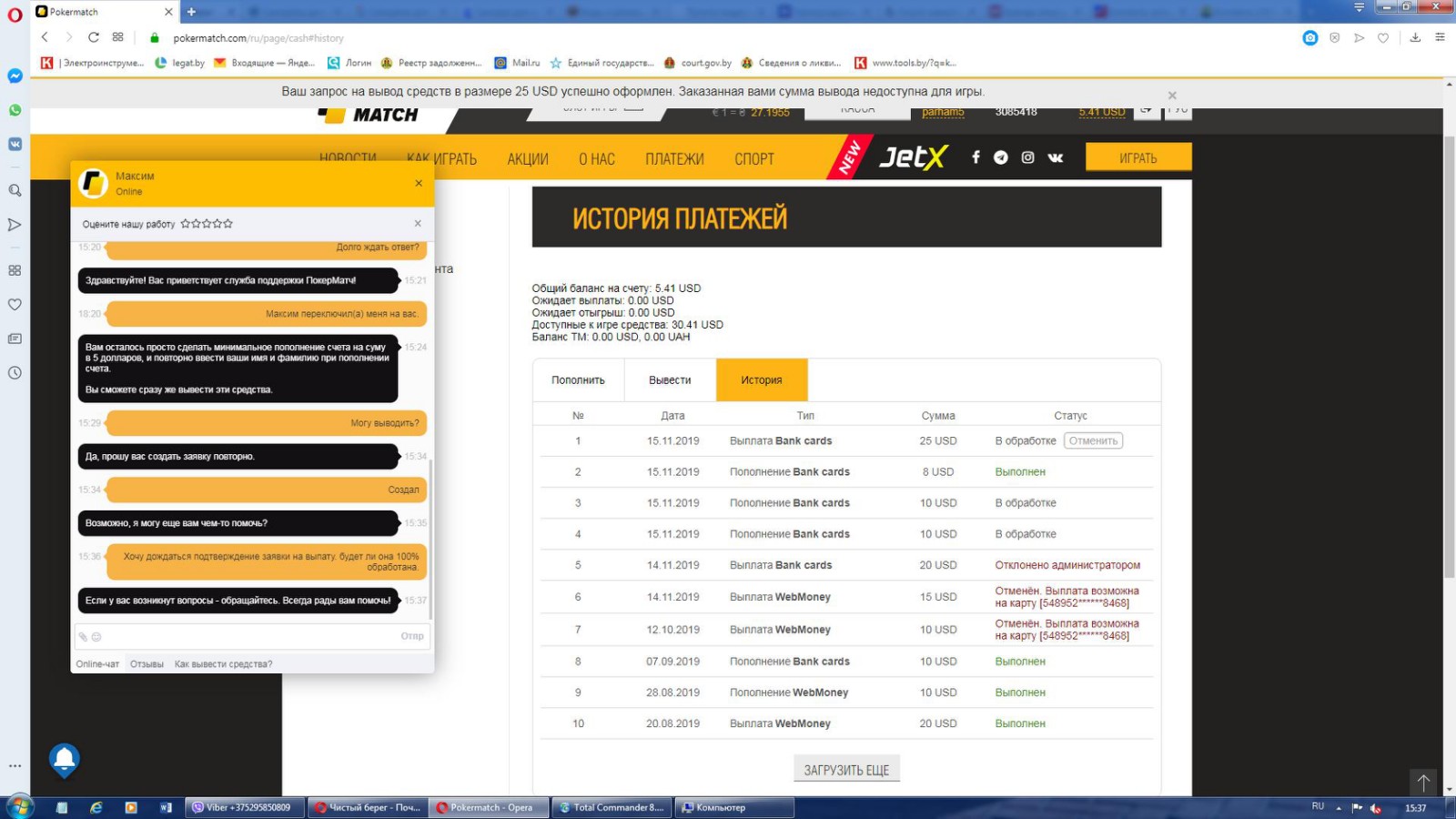Viewport: 1456px width, 819px height.
Task: Open Отзывы in chat footer
Action: [x=147, y=664]
